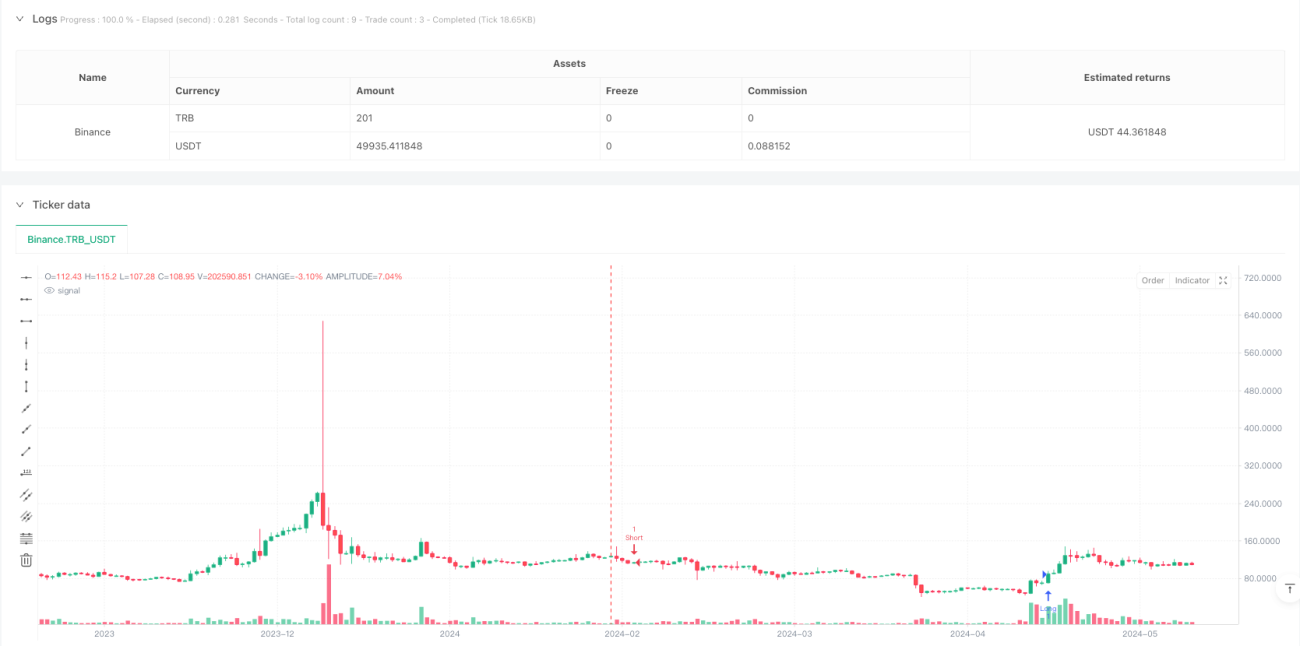Click the trash icon to delete drawings
Screen dimensions: 1300x646
[x=26, y=560]
